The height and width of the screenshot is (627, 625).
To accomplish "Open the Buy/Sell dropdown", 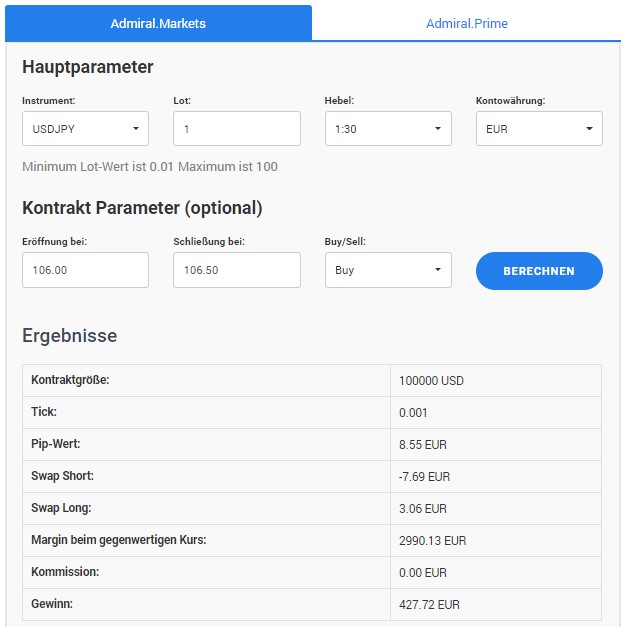I will click(x=388, y=270).
